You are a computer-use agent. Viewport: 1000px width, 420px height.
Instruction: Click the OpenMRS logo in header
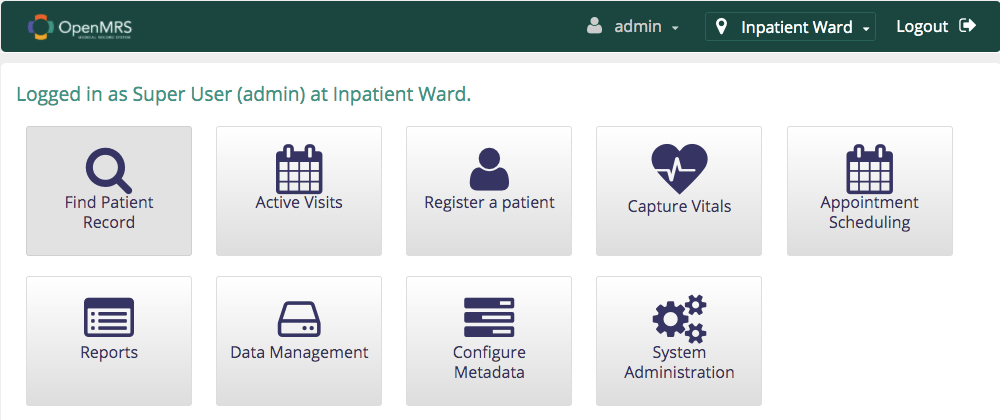click(x=80, y=27)
